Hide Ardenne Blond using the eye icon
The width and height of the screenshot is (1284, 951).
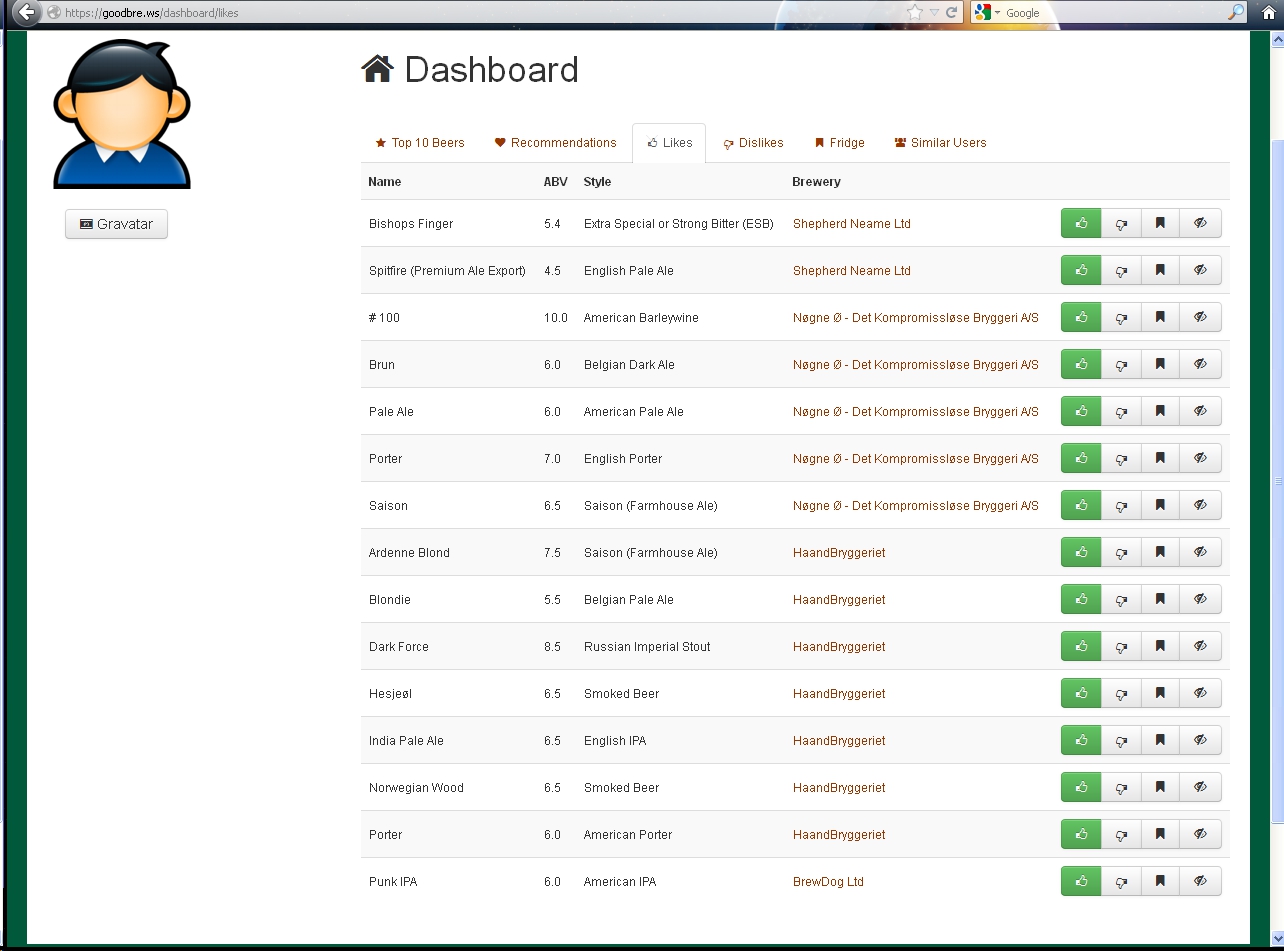click(x=1201, y=553)
